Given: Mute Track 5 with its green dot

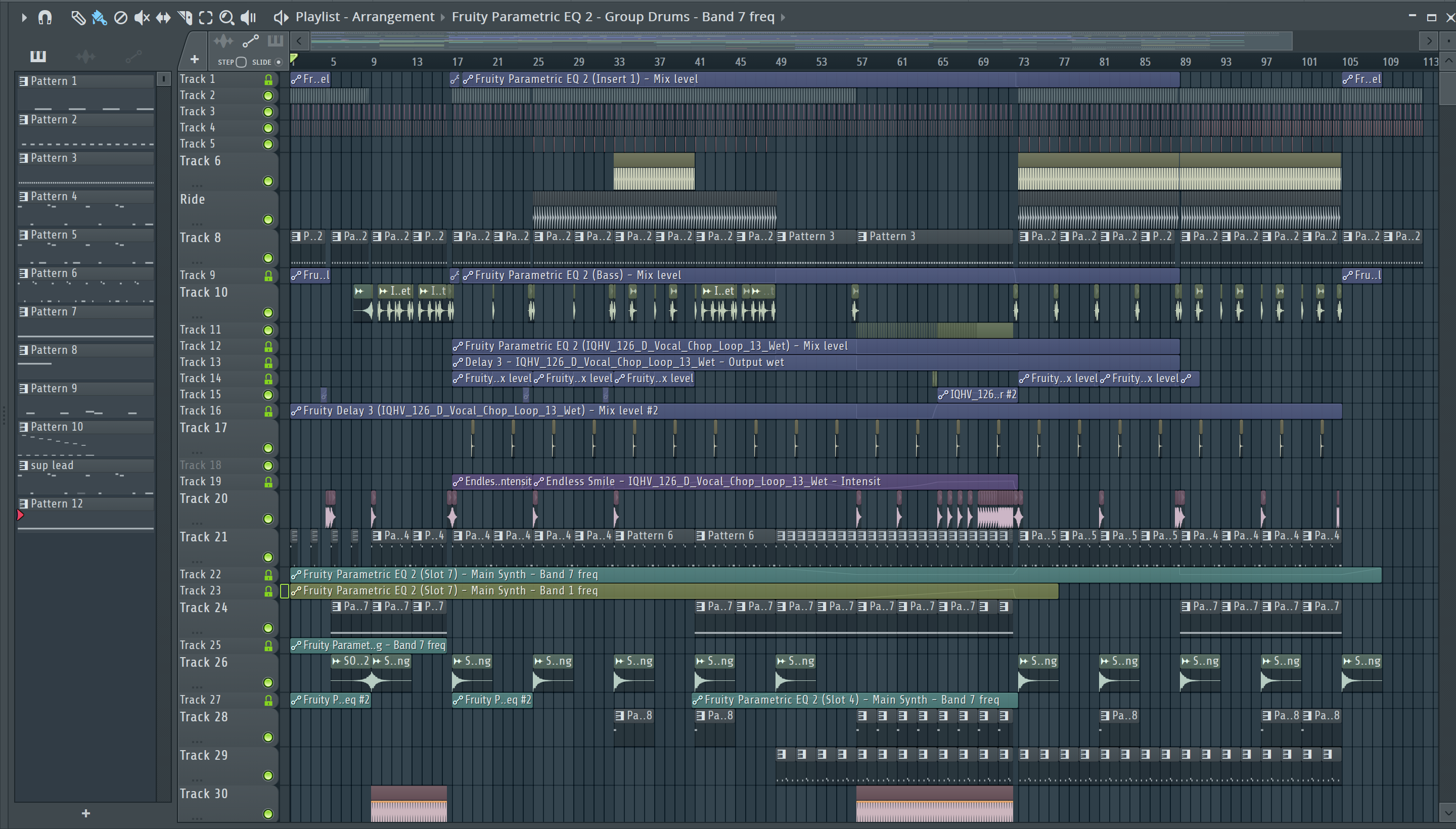Looking at the screenshot, I should 267,144.
